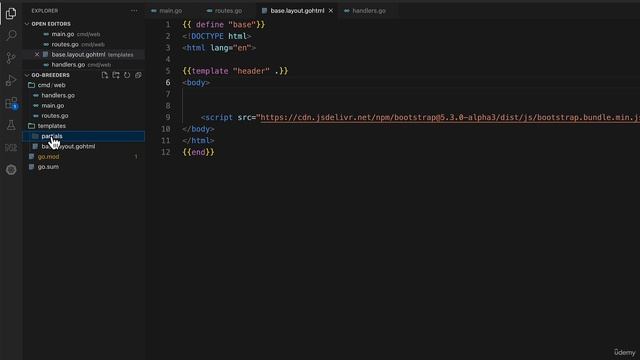Image resolution: width=640 pixels, height=360 pixels.
Task: Follow the bootstrap CDN script URL
Action: [x=449, y=118]
